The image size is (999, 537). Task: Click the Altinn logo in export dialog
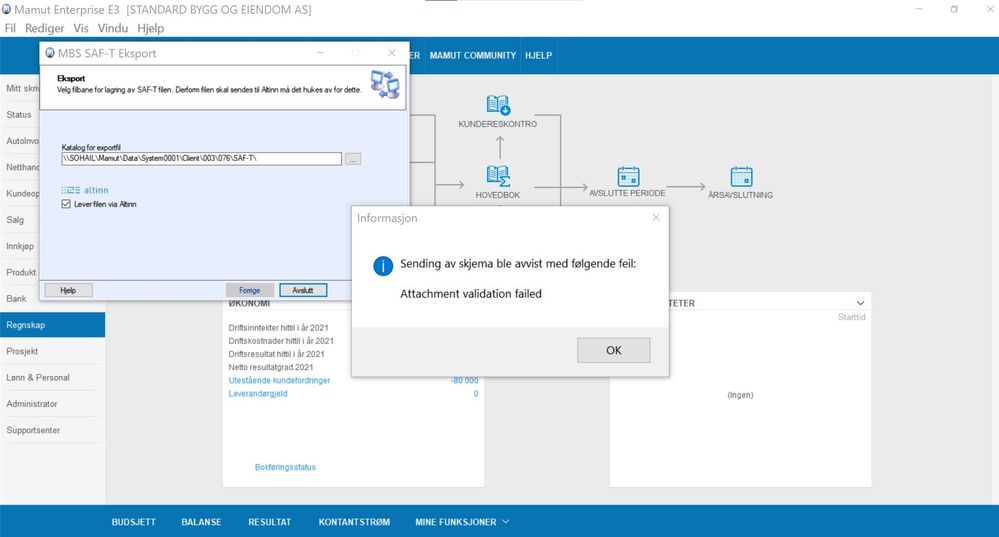(x=85, y=190)
